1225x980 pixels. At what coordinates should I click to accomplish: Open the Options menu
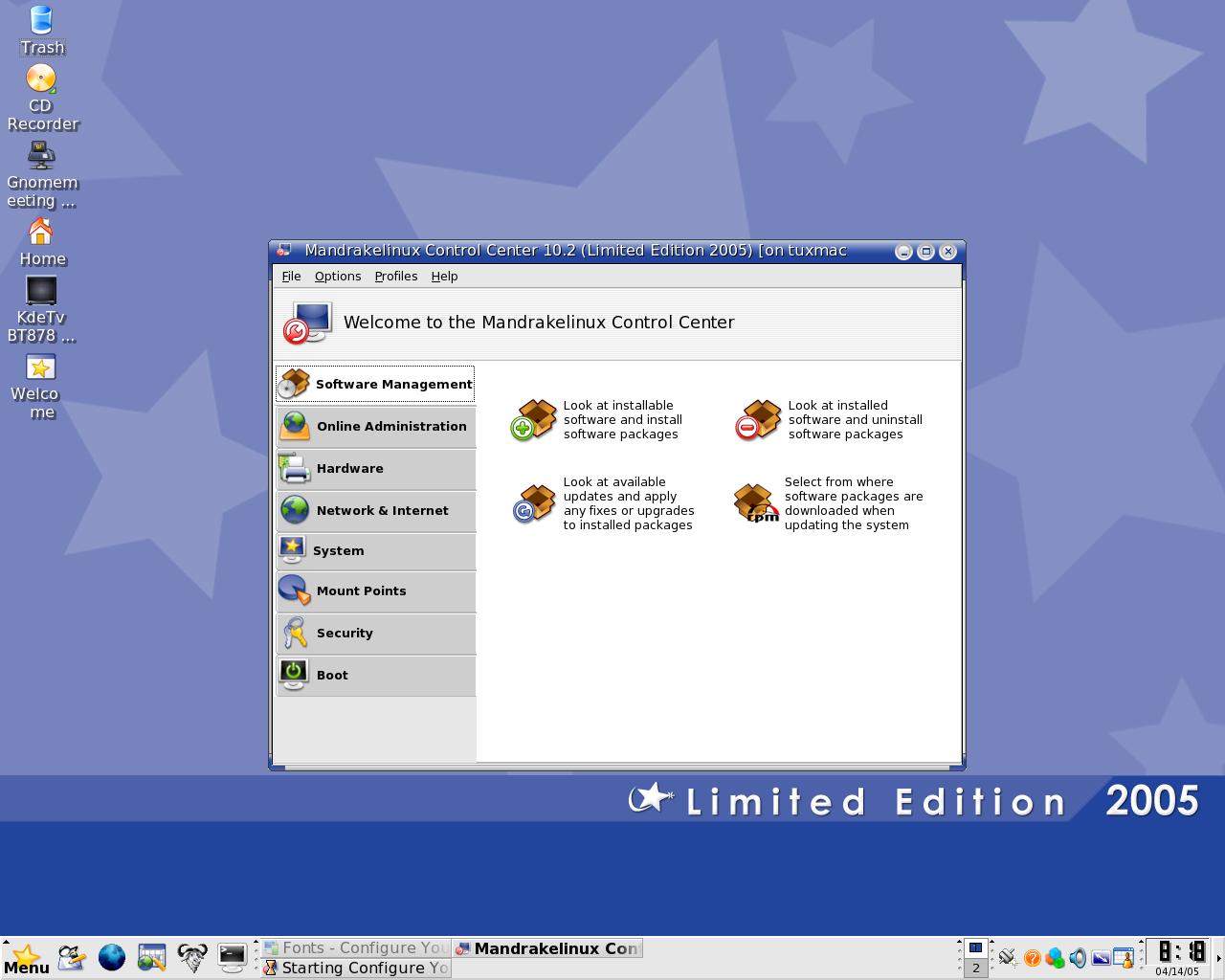click(338, 276)
